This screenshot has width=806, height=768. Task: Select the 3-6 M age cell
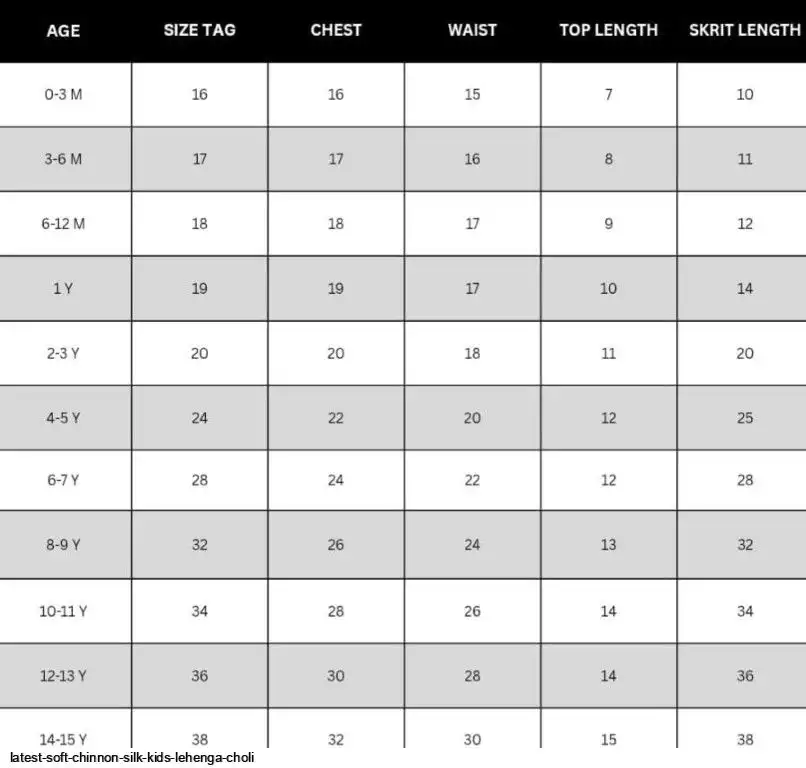[63, 159]
